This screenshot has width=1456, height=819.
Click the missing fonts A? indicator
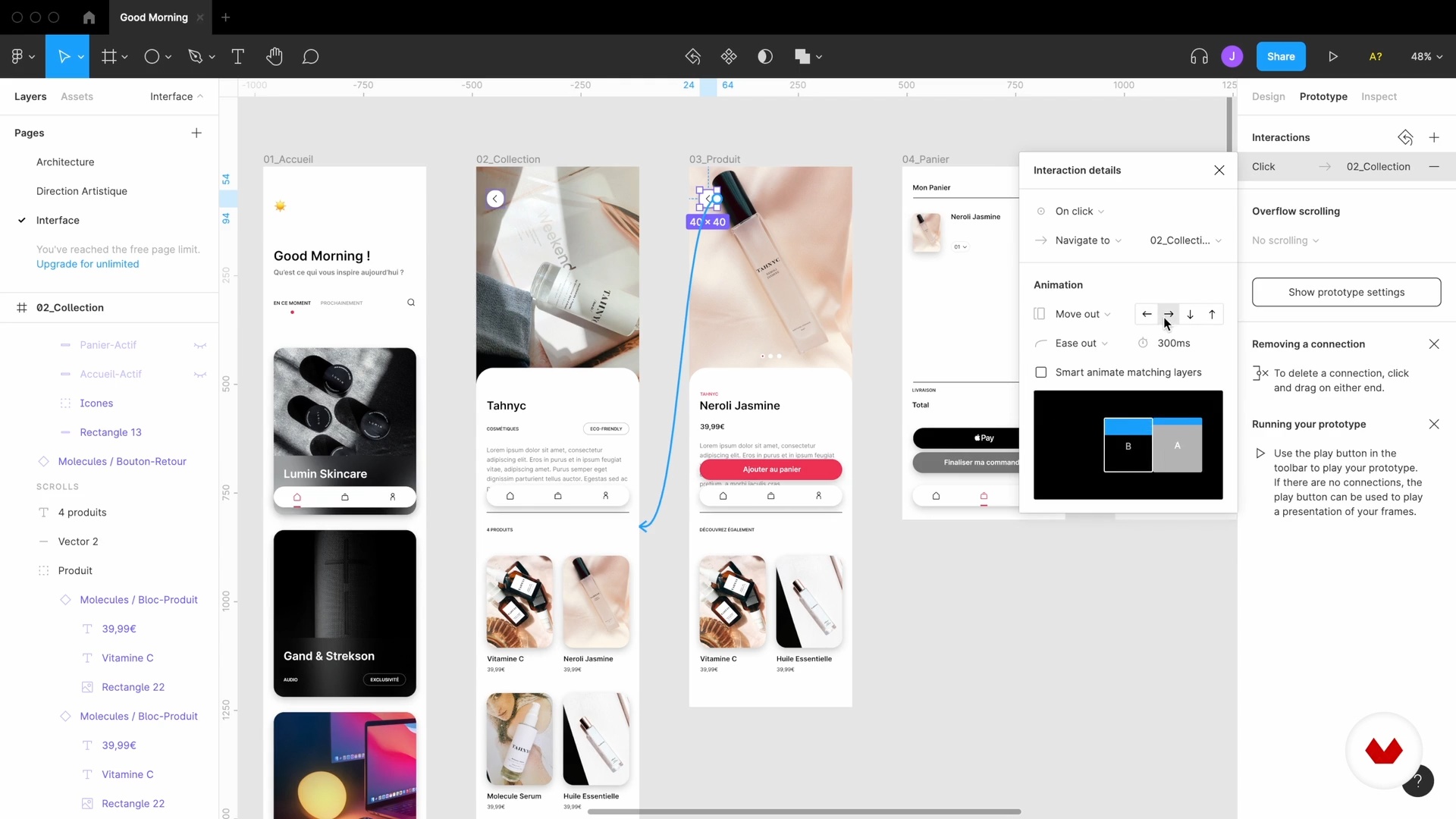pos(1376,56)
